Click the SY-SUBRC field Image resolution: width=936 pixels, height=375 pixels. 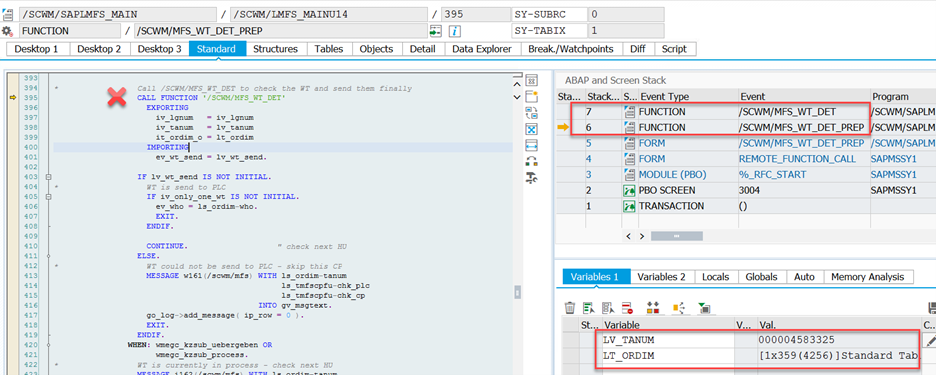[626, 14]
